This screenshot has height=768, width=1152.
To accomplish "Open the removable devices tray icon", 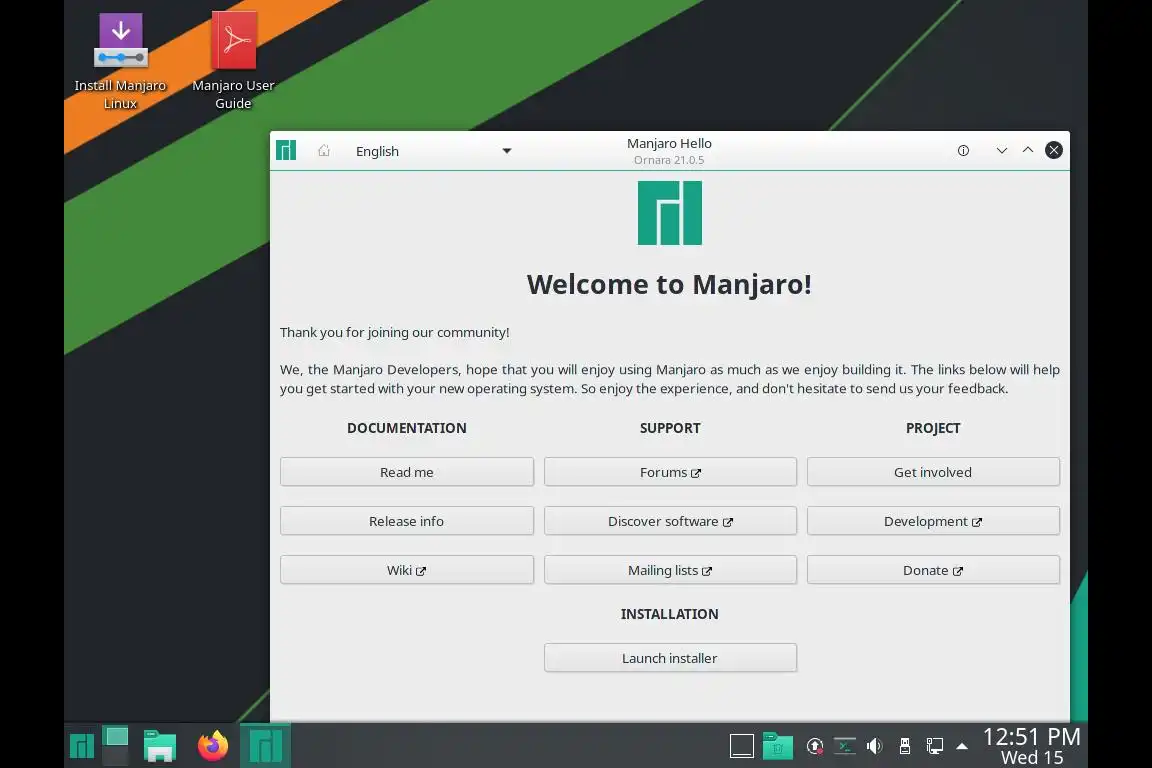I will pos(905,747).
